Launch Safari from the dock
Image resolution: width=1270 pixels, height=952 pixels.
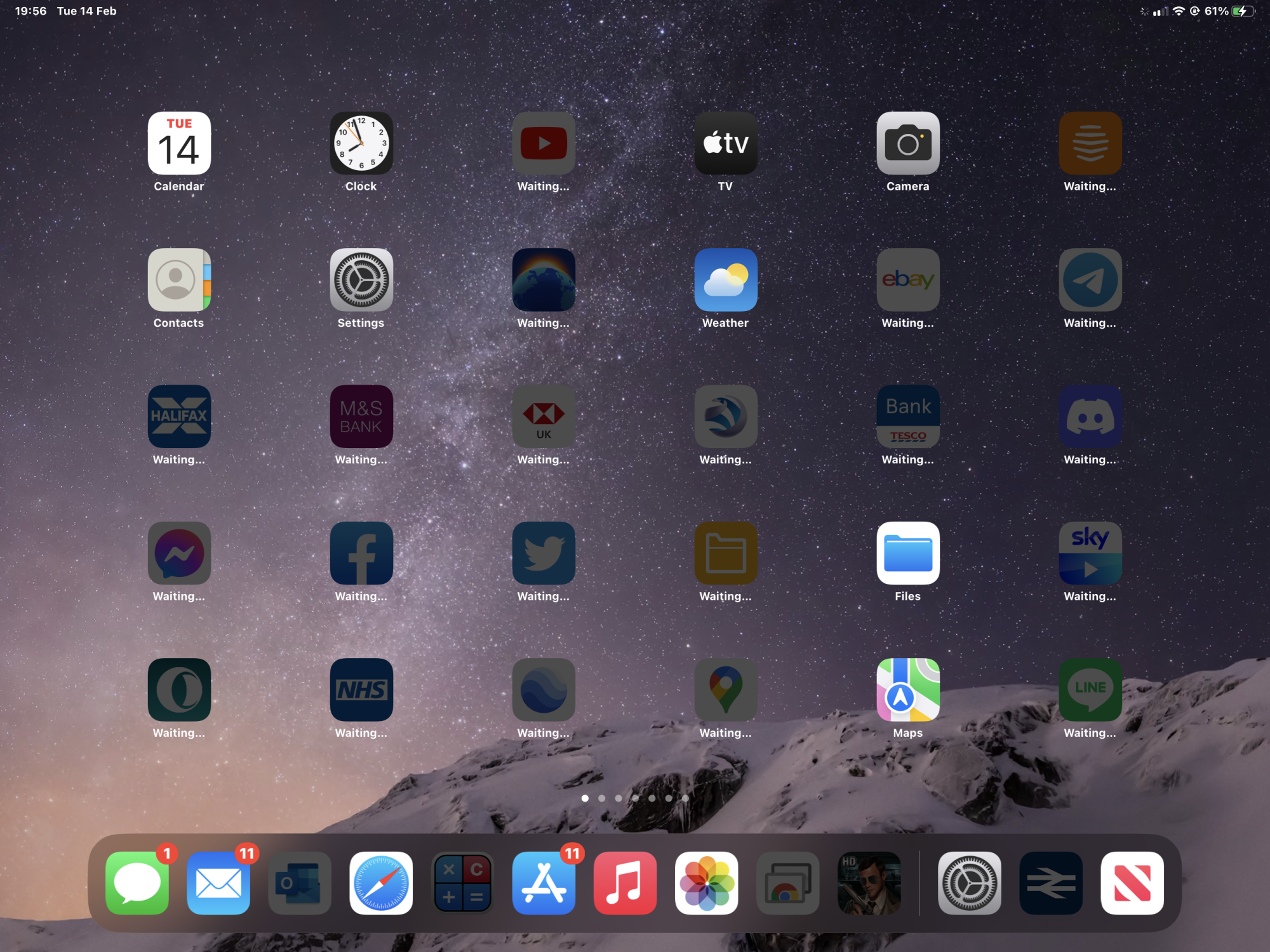381,883
